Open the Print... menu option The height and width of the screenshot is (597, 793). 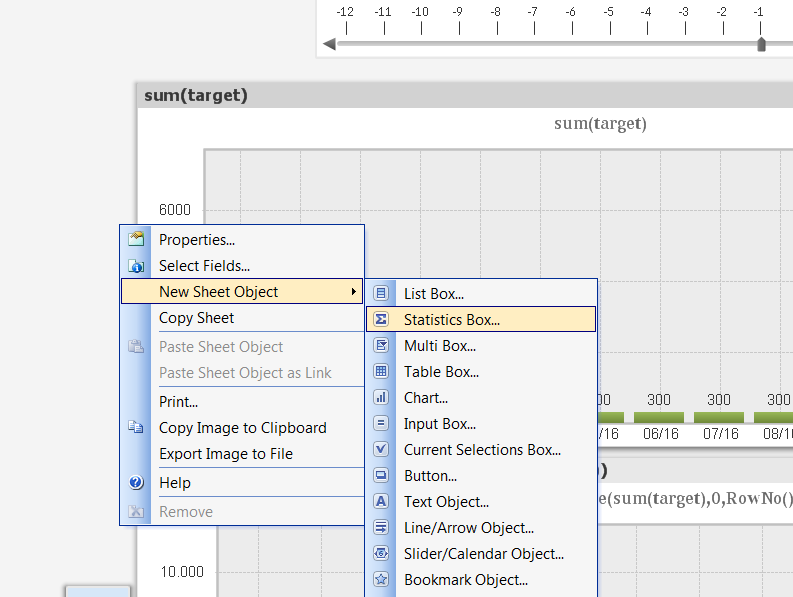[x=178, y=402]
